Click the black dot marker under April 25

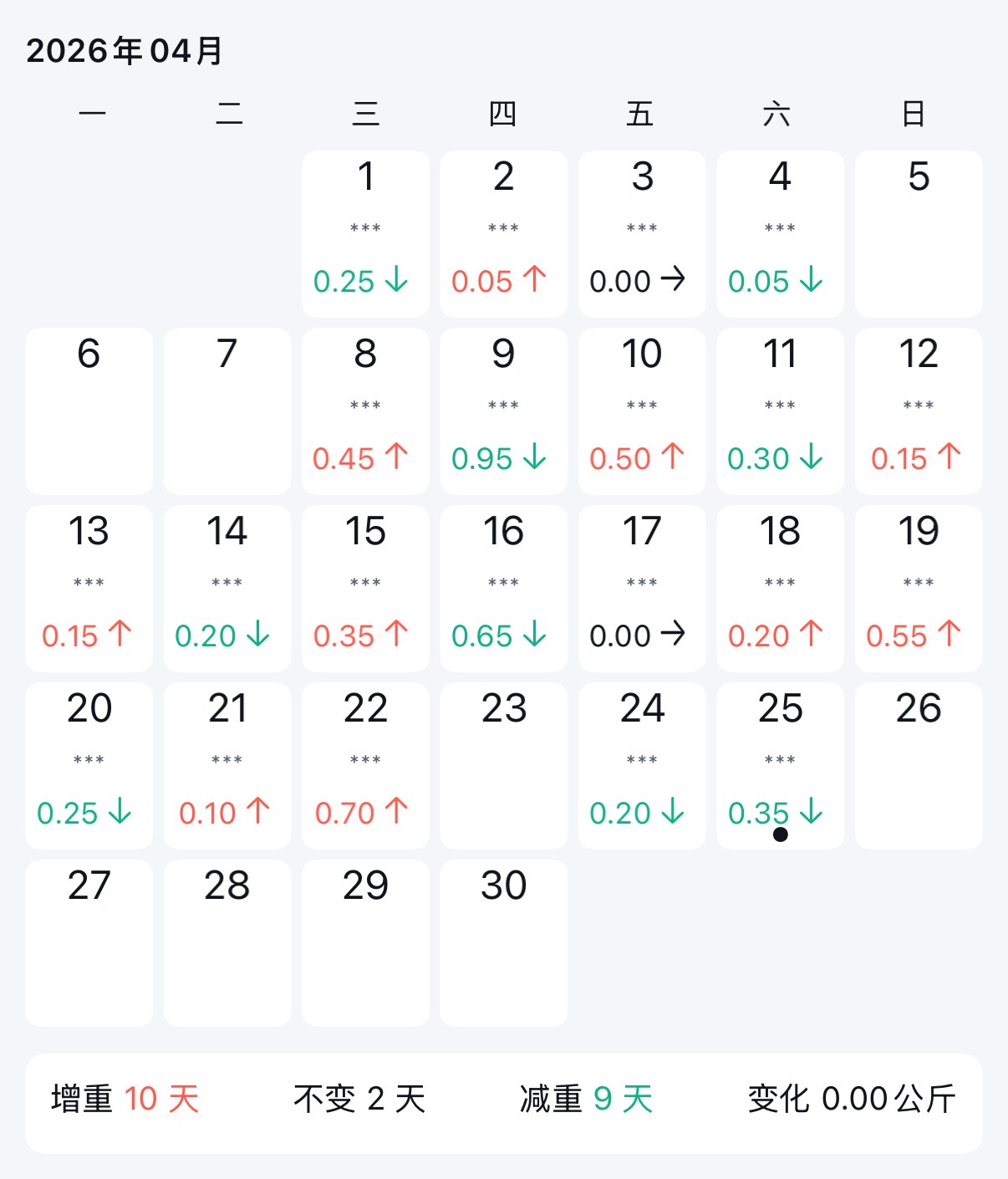(x=781, y=834)
